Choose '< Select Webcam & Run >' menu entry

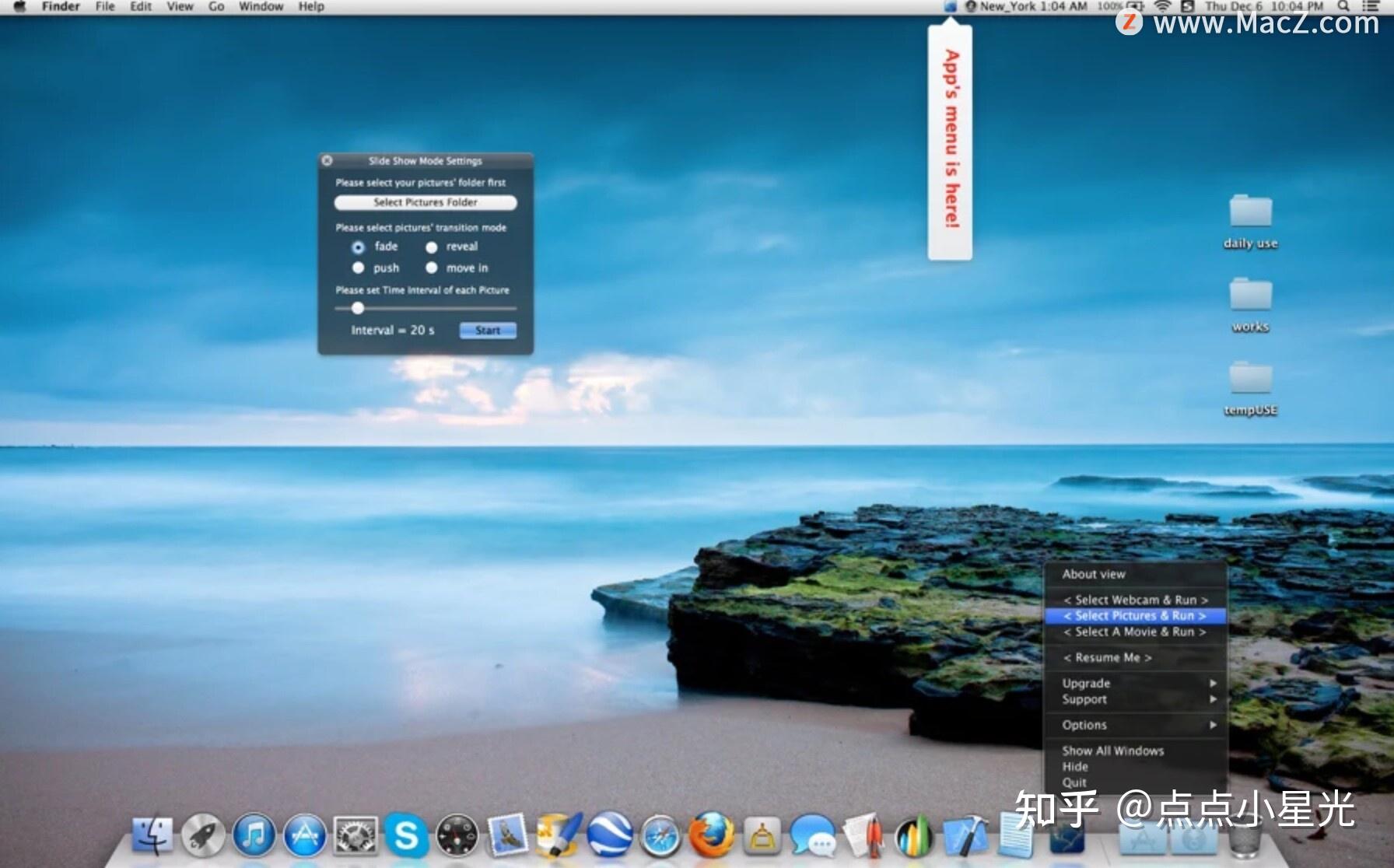pos(1135,600)
